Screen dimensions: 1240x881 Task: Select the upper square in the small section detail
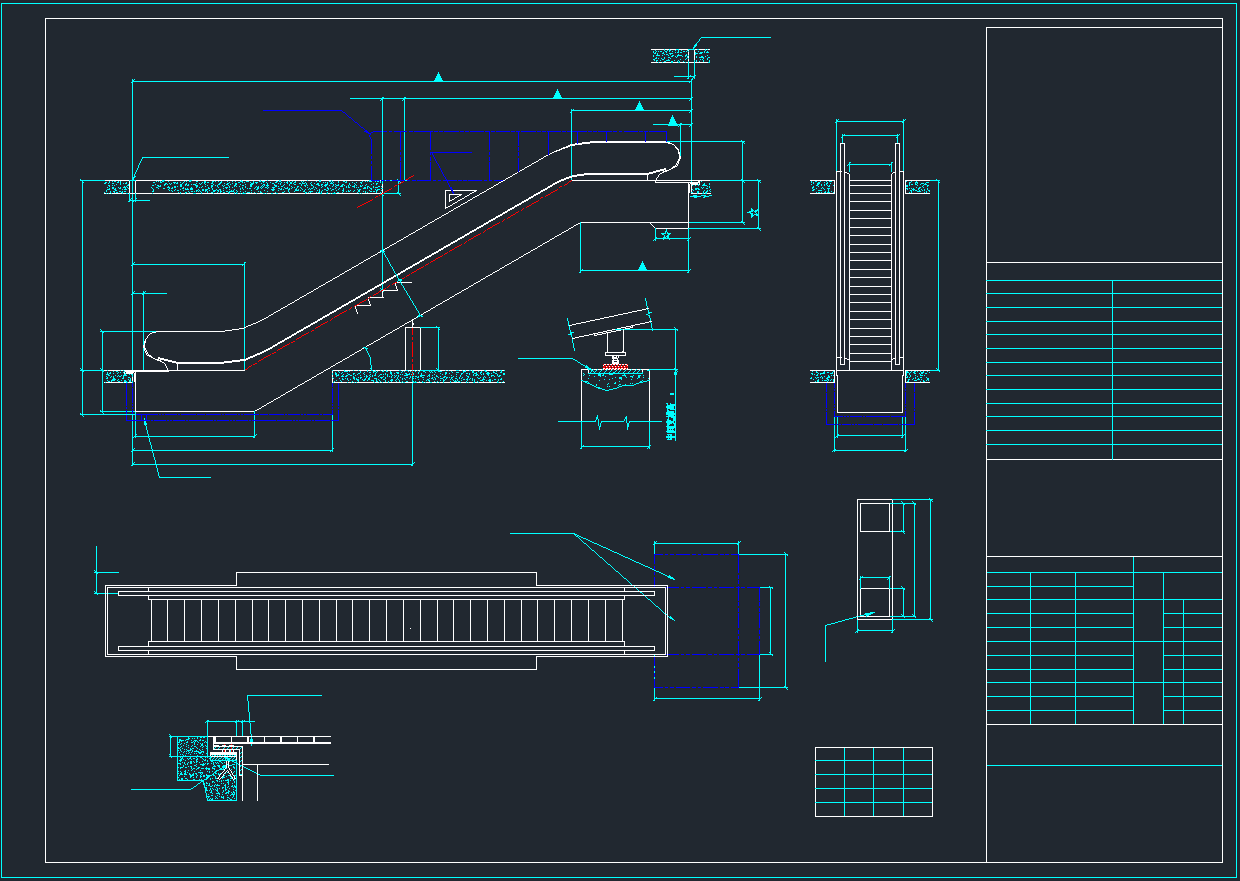tap(874, 517)
